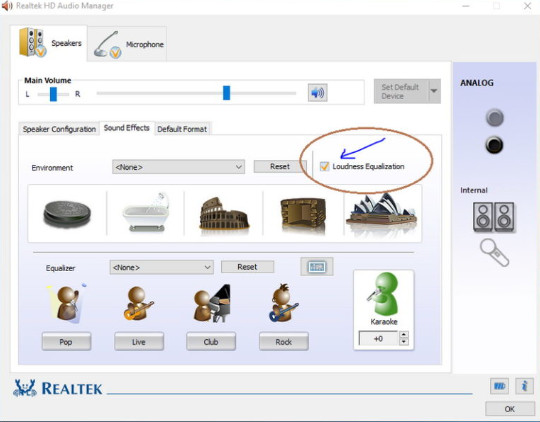Select the stone room environment icon
The image size is (540, 422).
pyautogui.click(x=303, y=214)
